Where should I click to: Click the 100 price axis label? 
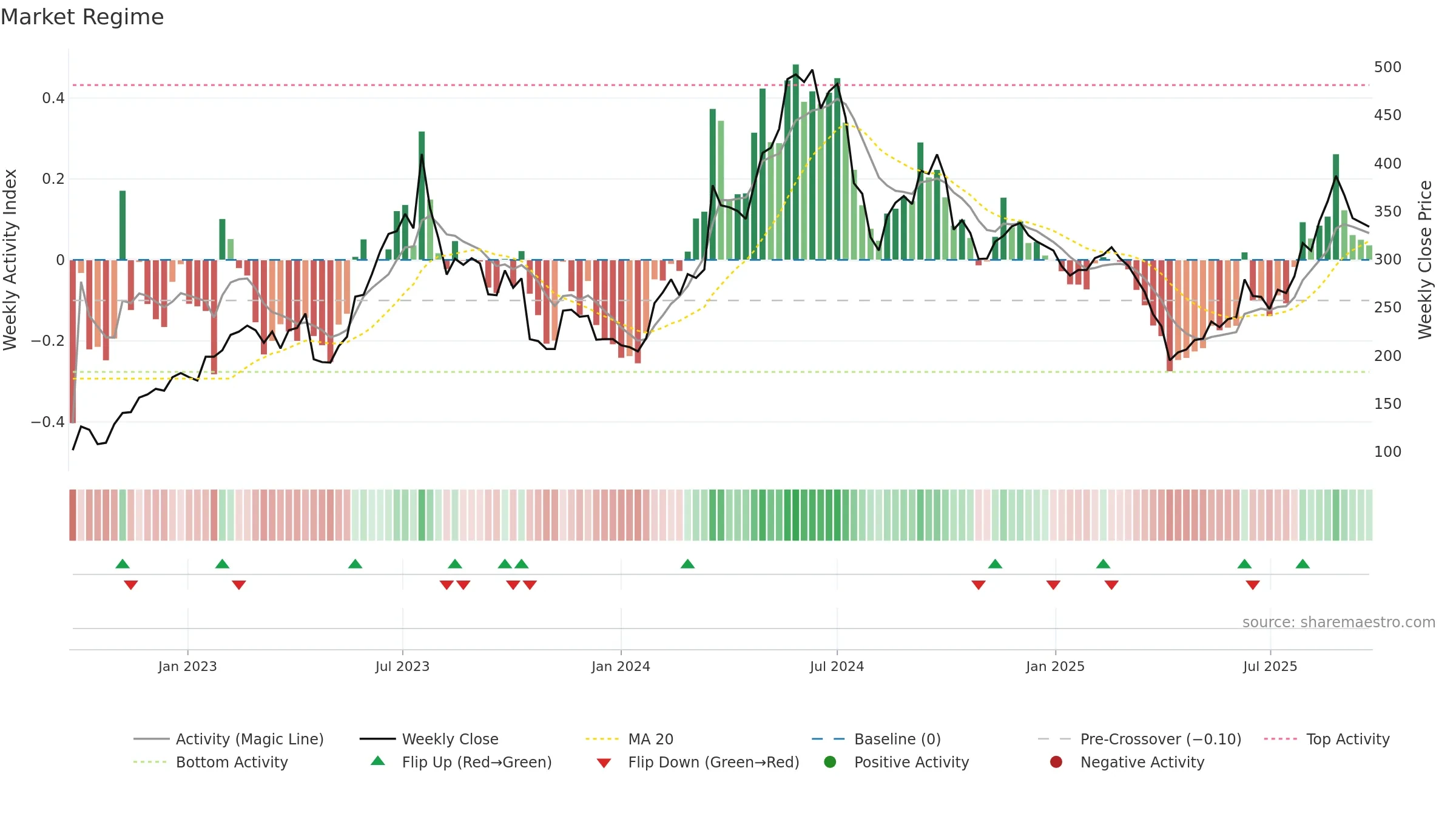(x=1387, y=451)
